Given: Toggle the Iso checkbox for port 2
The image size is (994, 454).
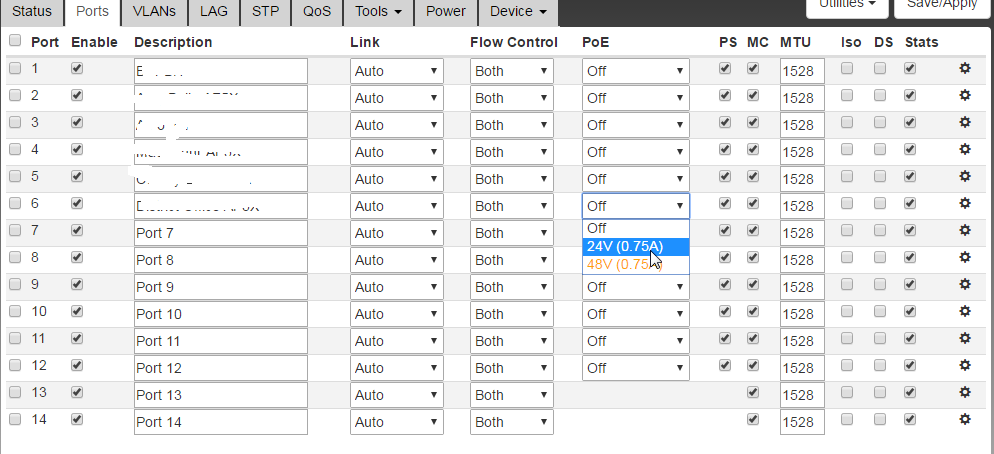Looking at the screenshot, I should point(847,96).
